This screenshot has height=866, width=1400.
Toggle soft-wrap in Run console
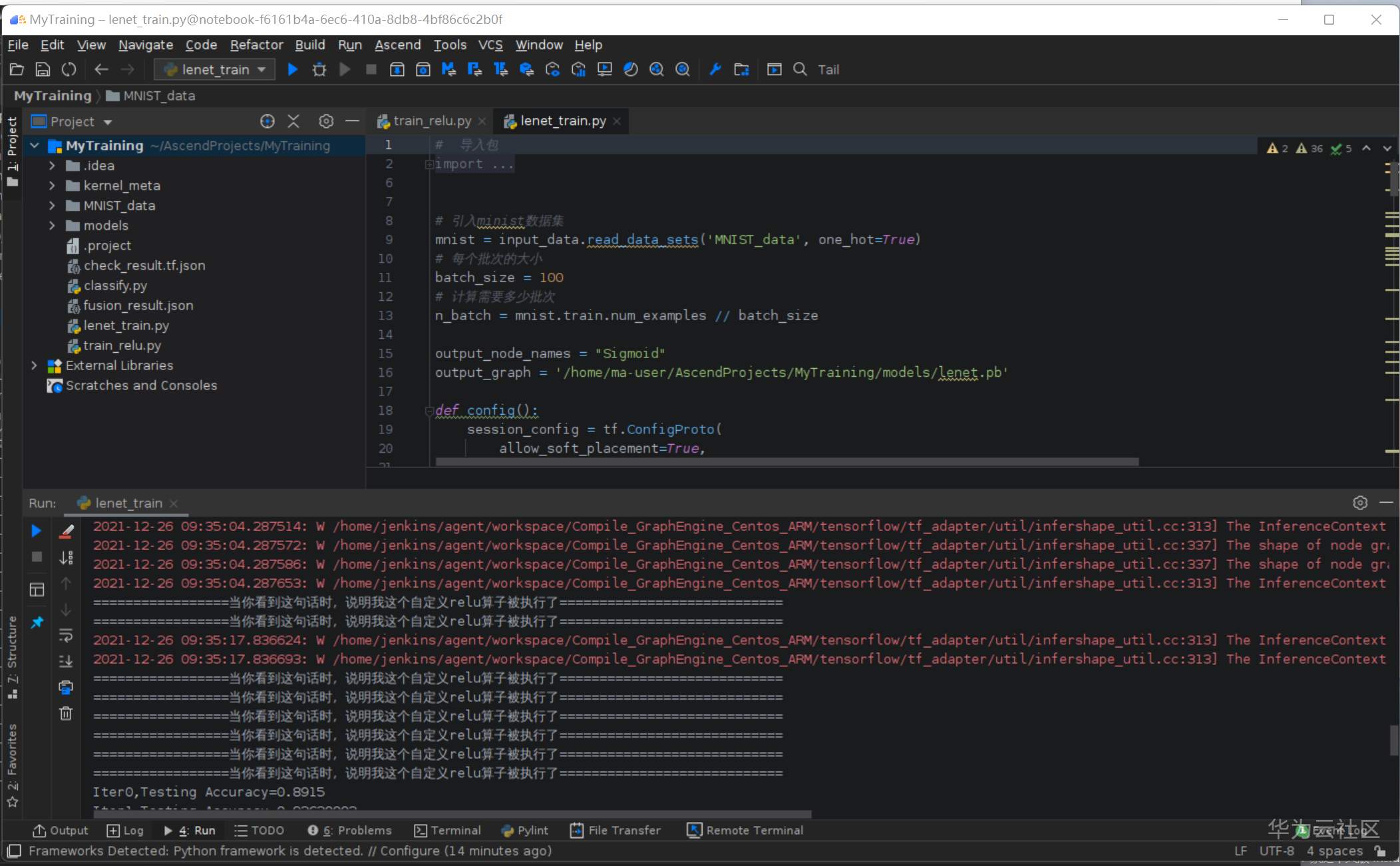[66, 635]
